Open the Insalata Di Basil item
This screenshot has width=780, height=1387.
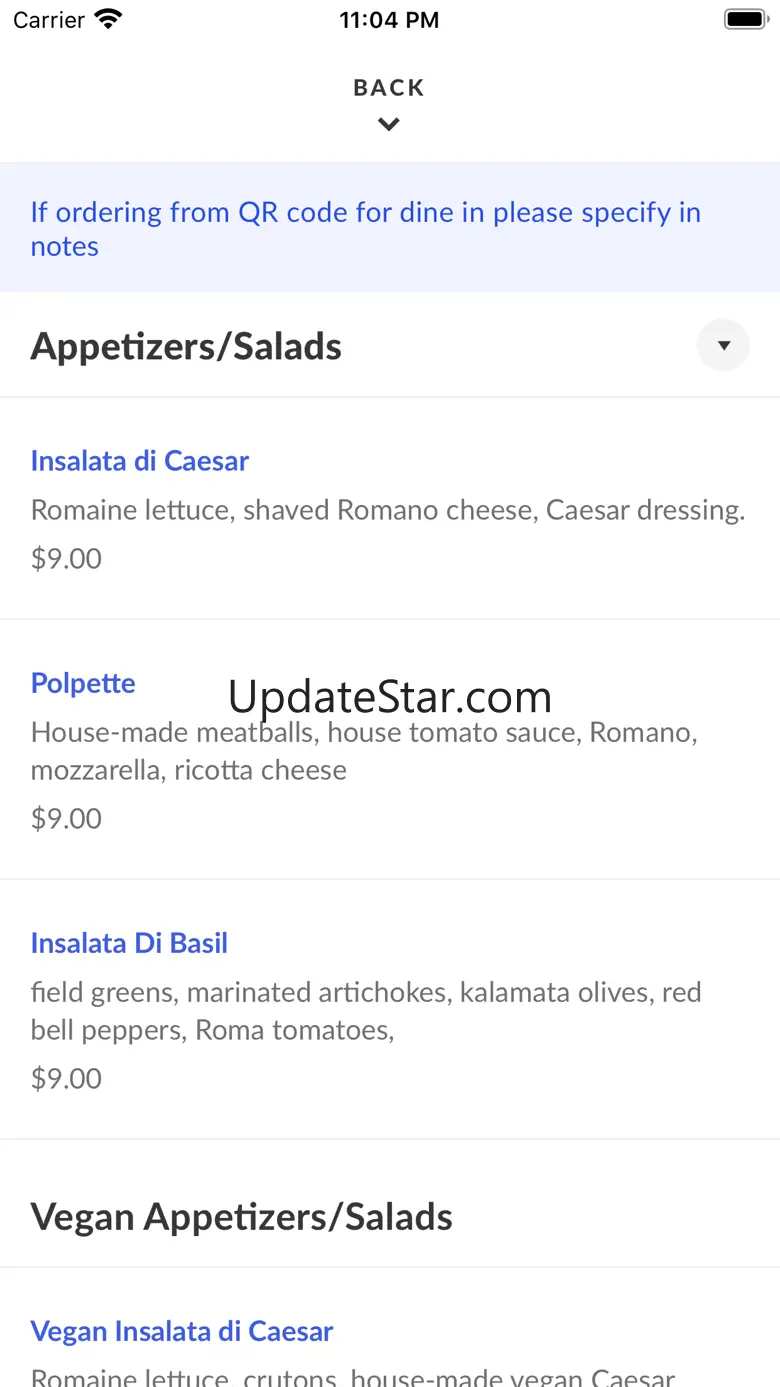[x=129, y=943]
